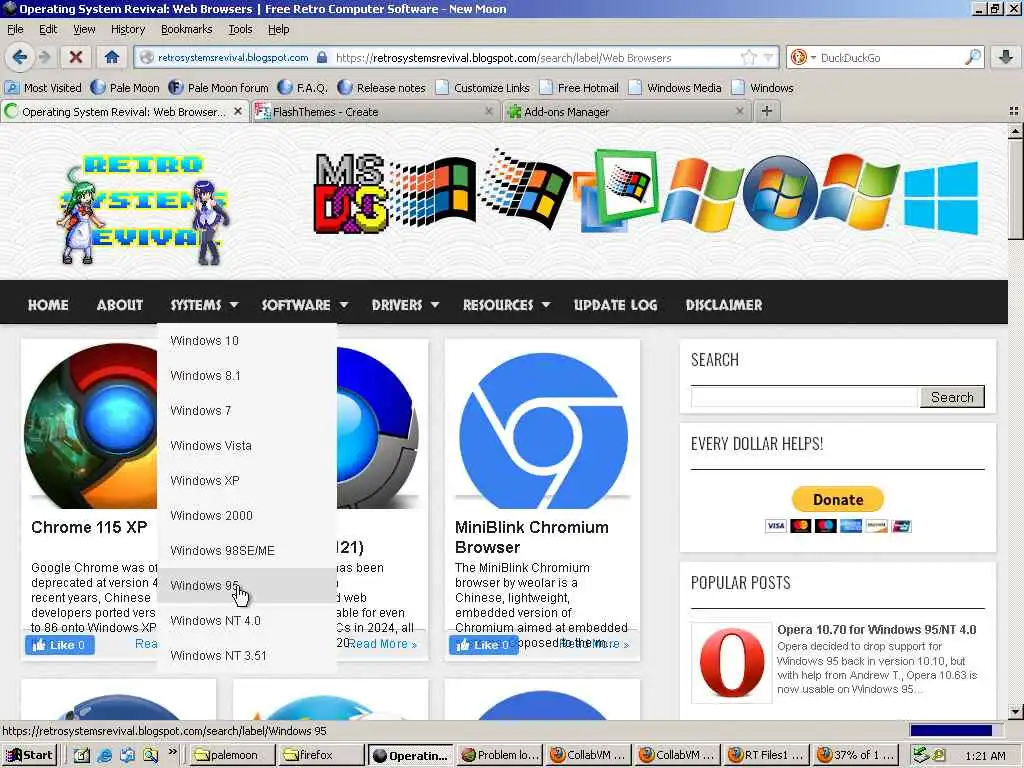
Task: Expand the RESOURCES navigation dropdown
Action: pos(507,305)
